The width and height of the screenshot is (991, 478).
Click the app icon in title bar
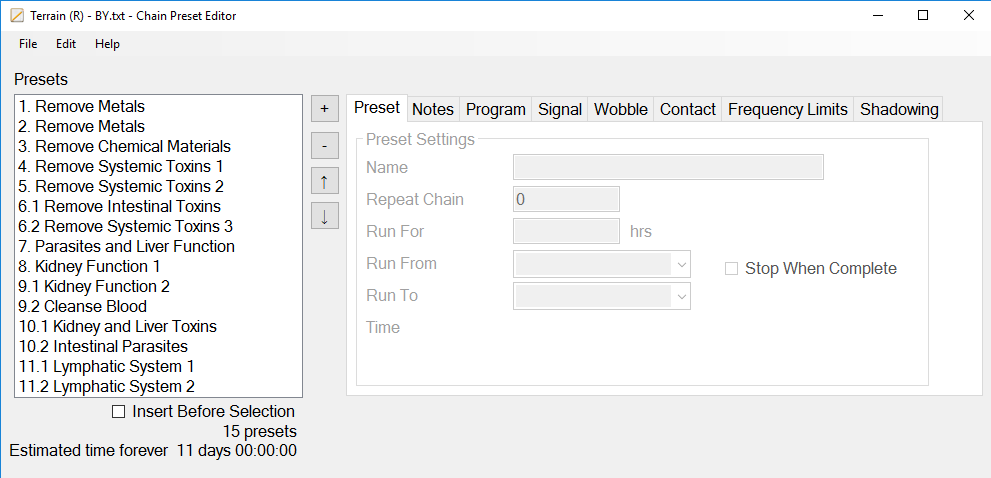pos(16,16)
